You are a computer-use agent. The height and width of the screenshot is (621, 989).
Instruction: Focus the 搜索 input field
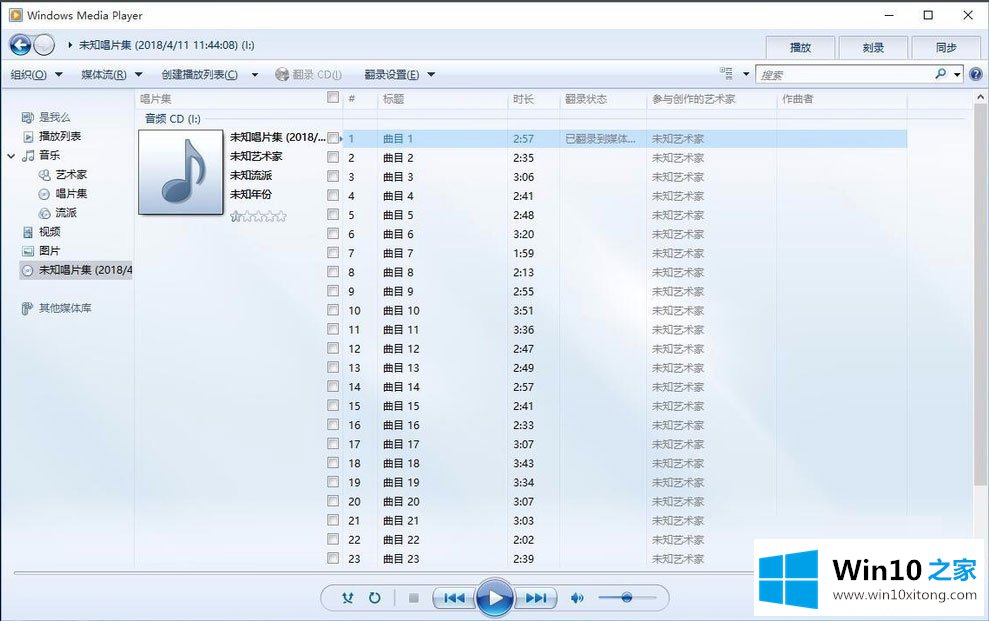point(845,74)
